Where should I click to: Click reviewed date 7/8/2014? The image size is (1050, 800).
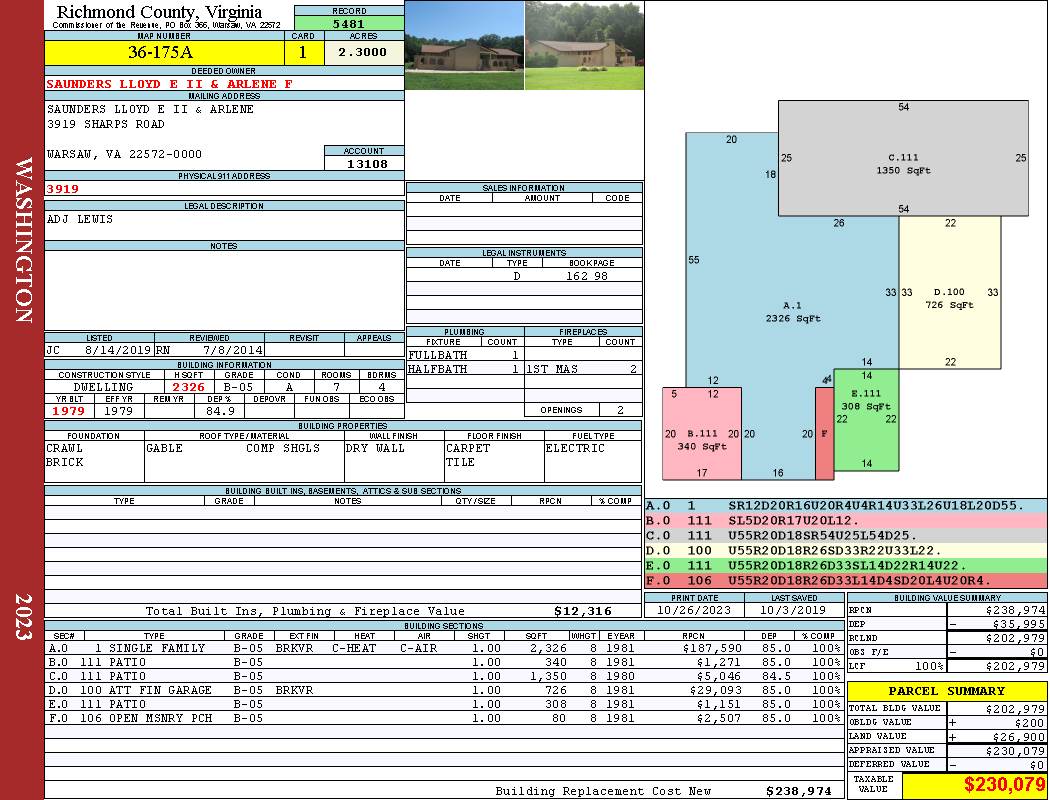232,349
